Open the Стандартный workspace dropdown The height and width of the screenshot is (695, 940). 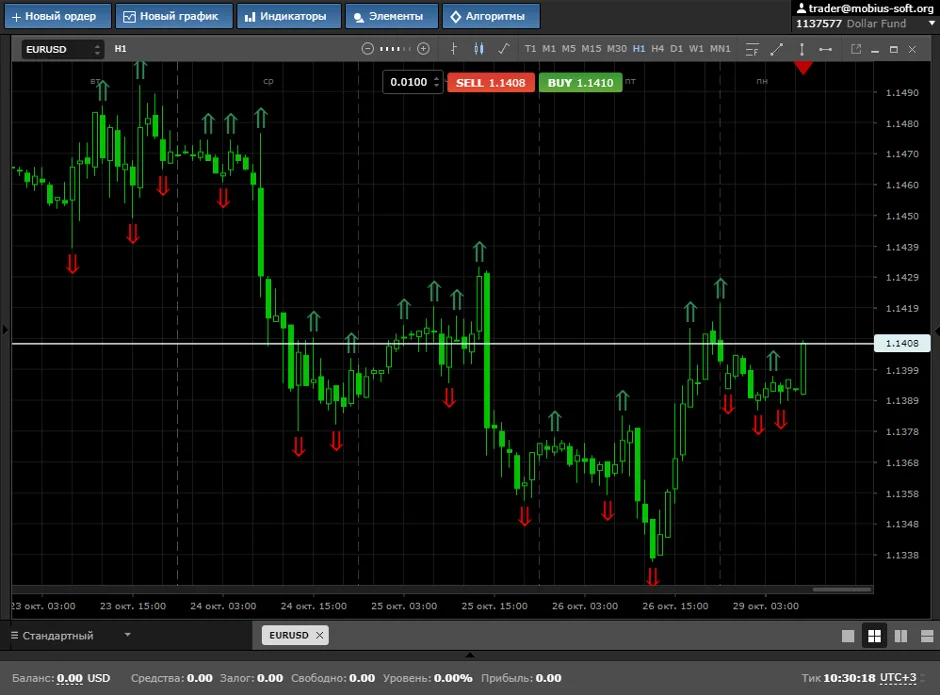click(x=71, y=635)
